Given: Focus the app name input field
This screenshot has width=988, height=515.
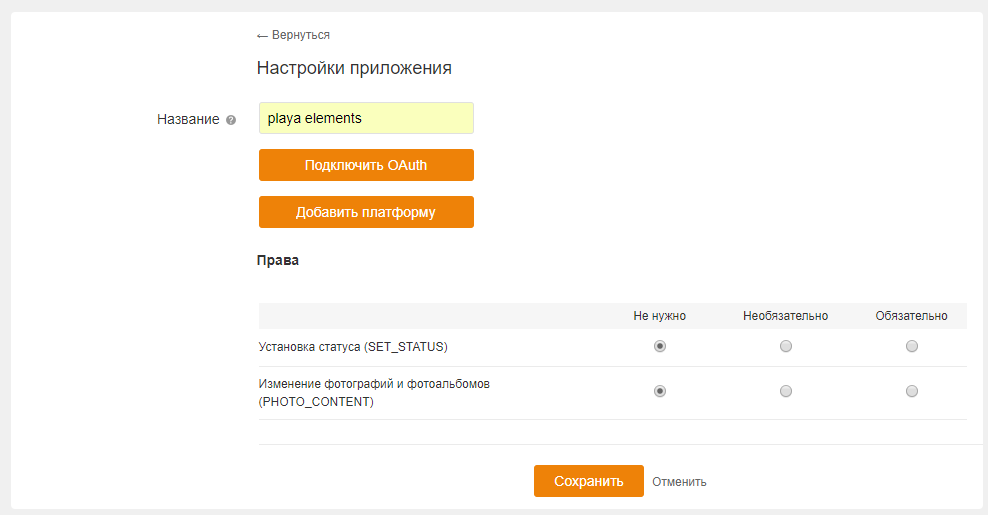Looking at the screenshot, I should (x=366, y=118).
